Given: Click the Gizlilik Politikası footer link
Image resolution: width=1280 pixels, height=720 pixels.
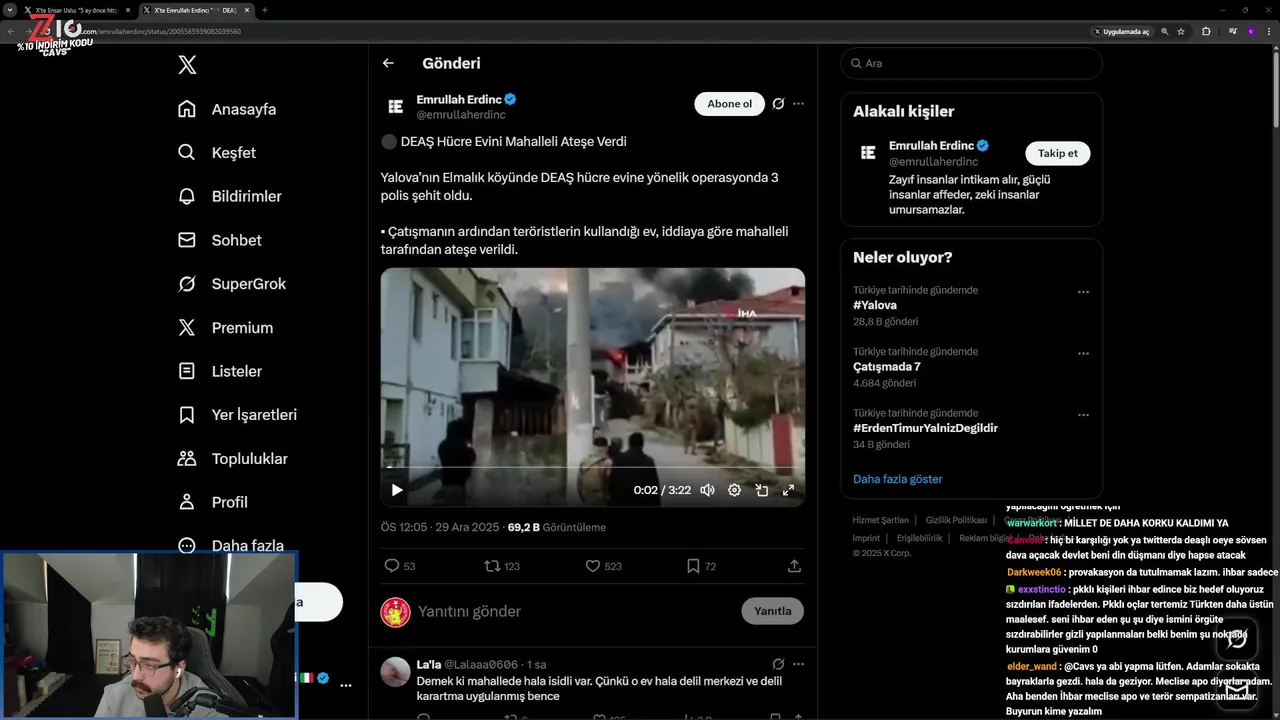Looking at the screenshot, I should 956,520.
